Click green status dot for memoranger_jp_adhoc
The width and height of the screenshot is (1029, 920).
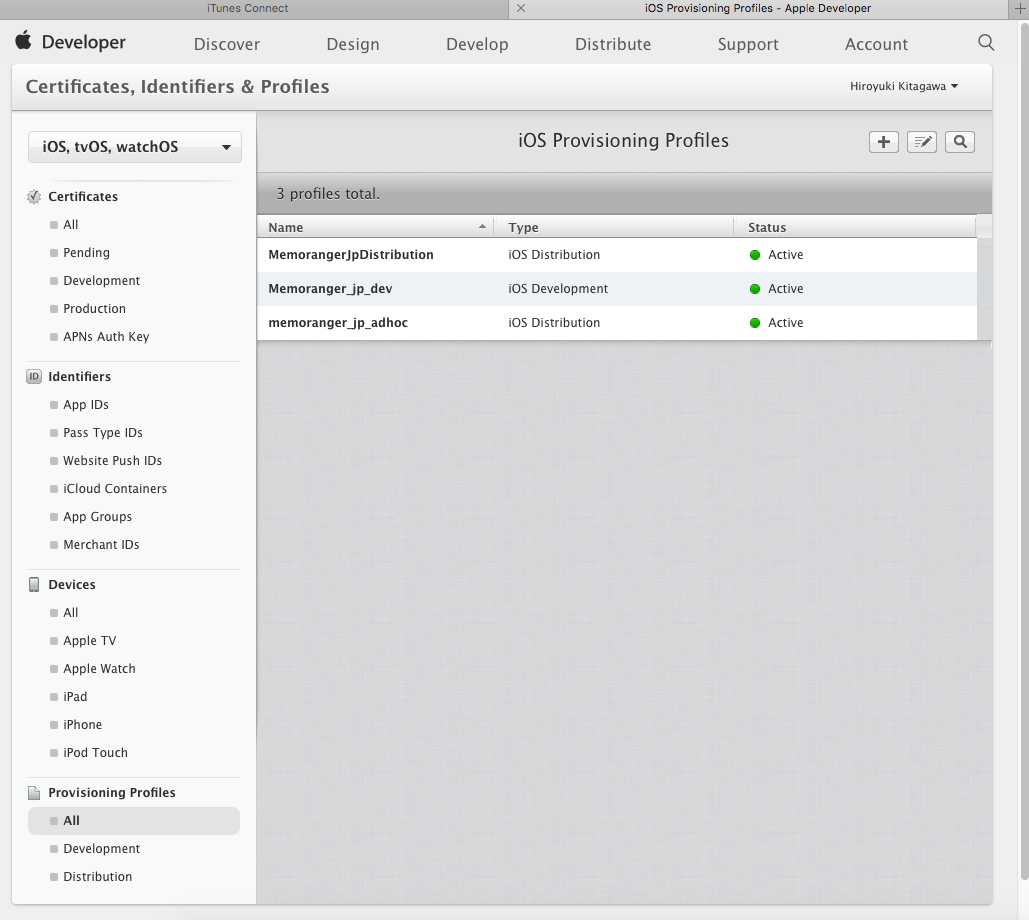pyautogui.click(x=755, y=323)
